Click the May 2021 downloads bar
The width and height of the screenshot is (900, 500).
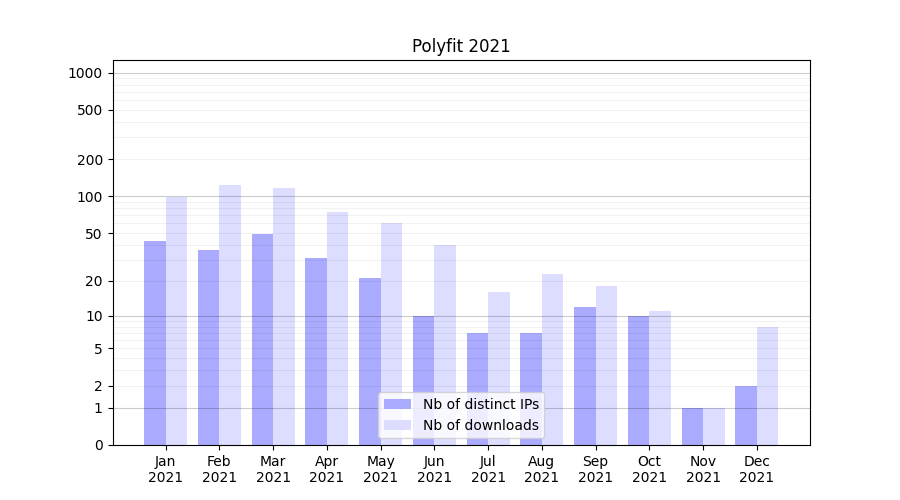(391, 334)
